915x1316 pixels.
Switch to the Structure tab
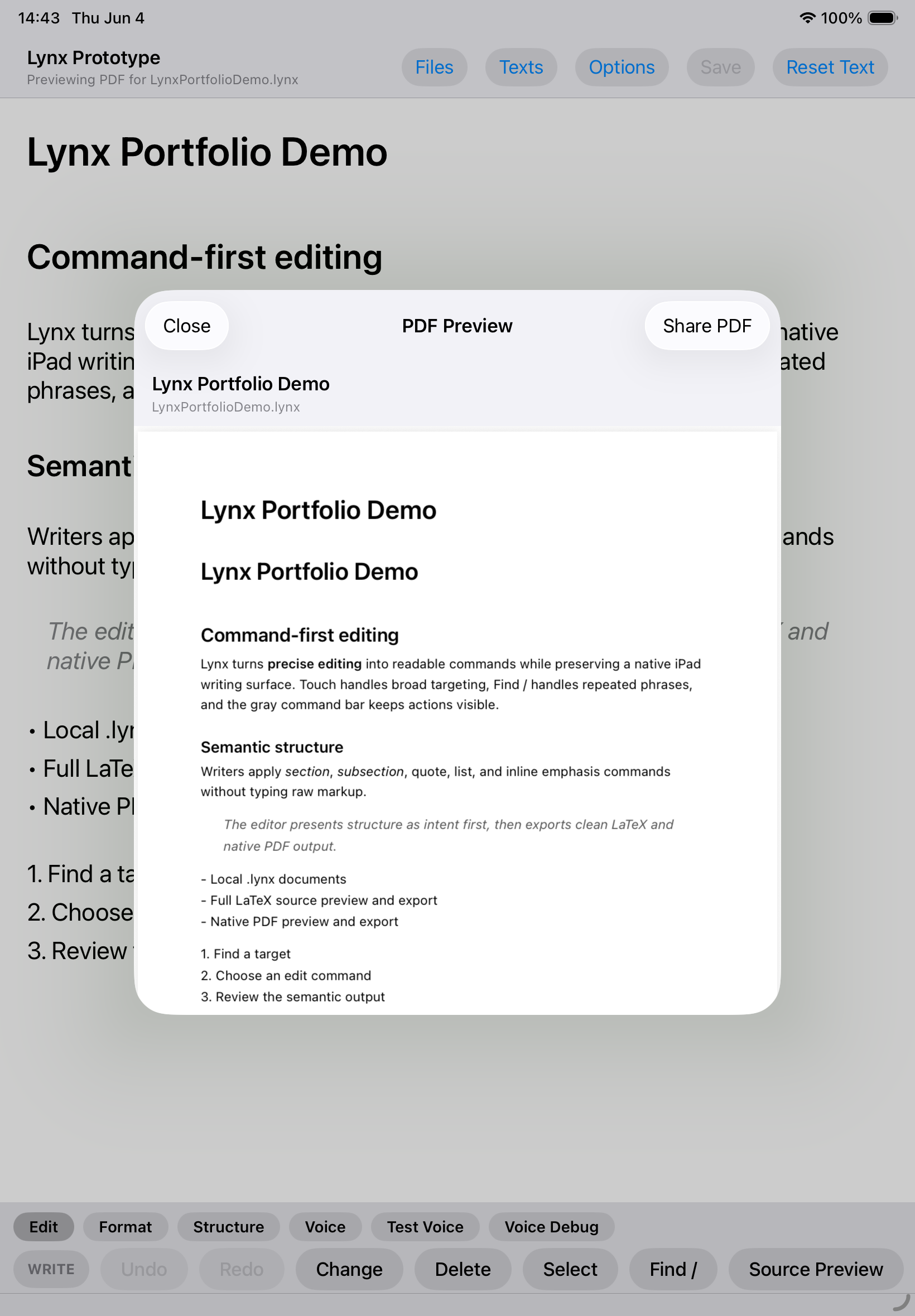click(x=228, y=1226)
